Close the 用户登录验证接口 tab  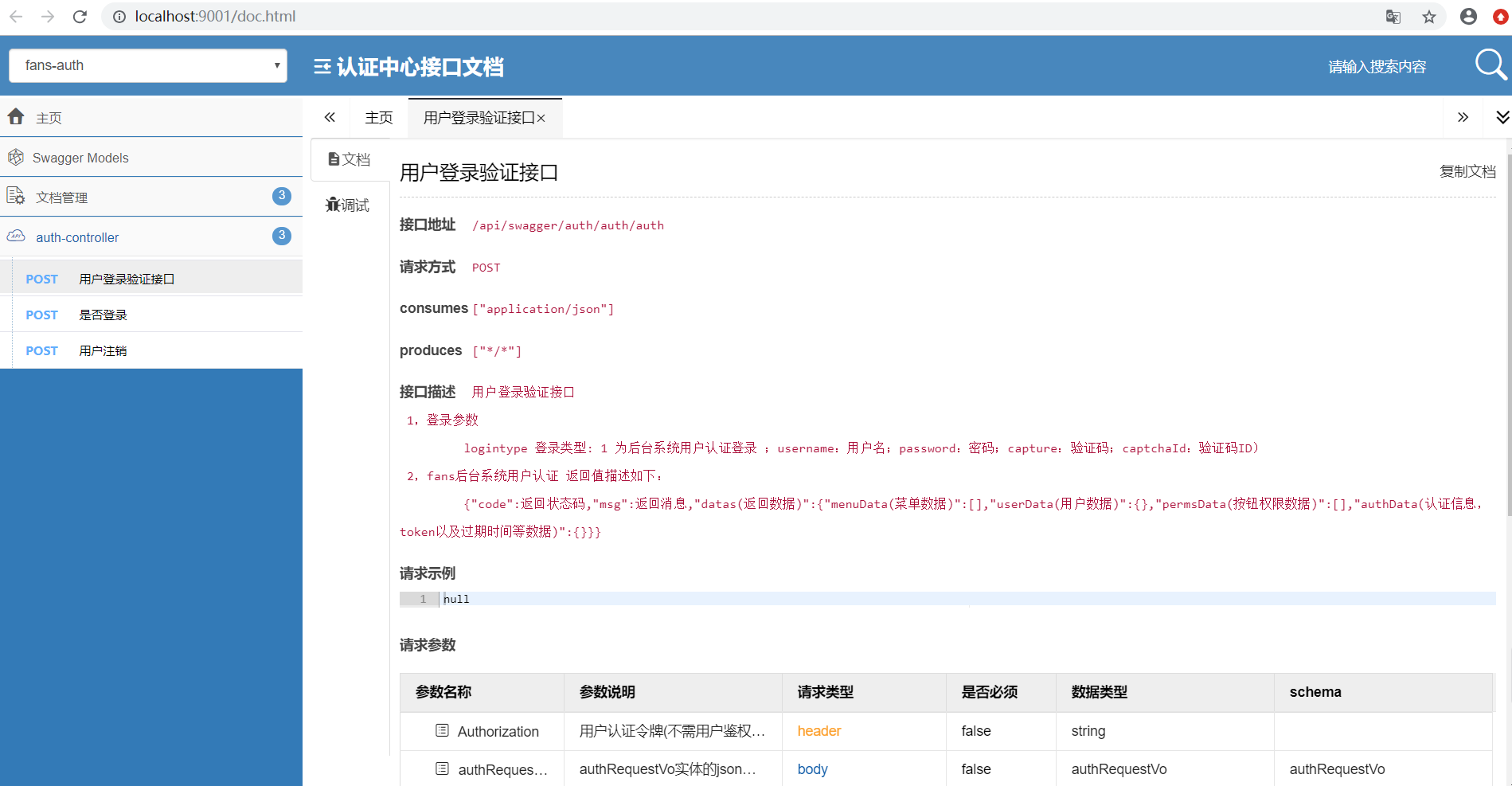pyautogui.click(x=541, y=119)
